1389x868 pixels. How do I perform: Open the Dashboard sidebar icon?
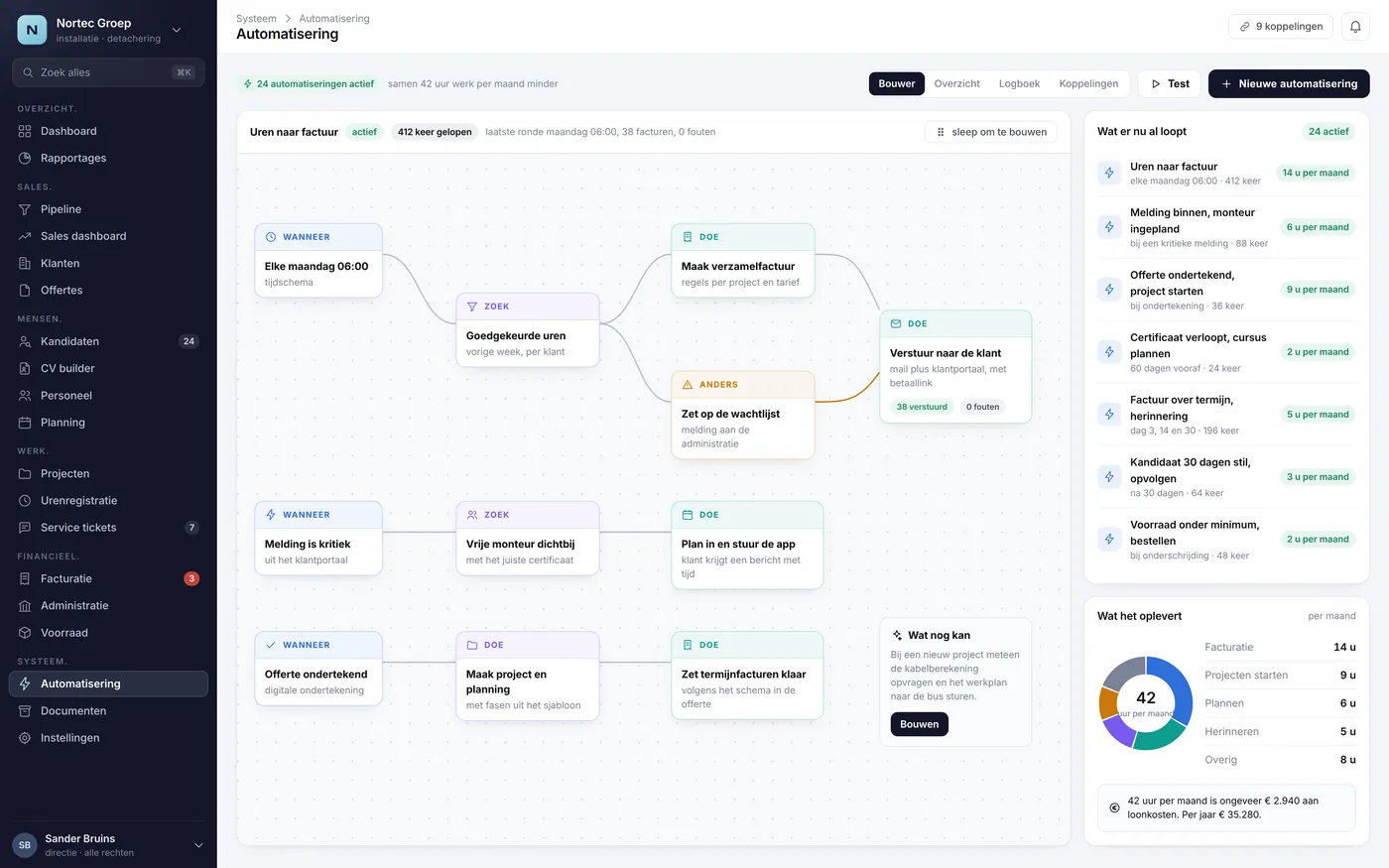(x=25, y=131)
